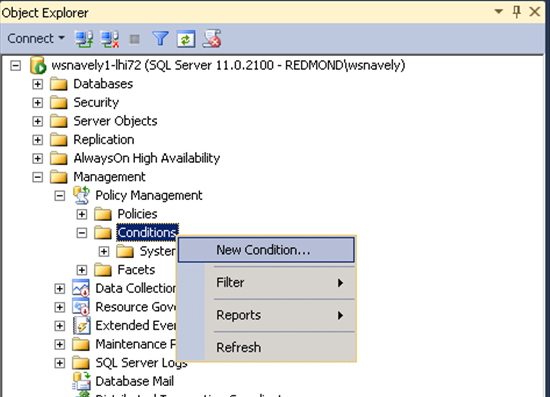Click the Policies folder icon

pyautogui.click(x=103, y=214)
